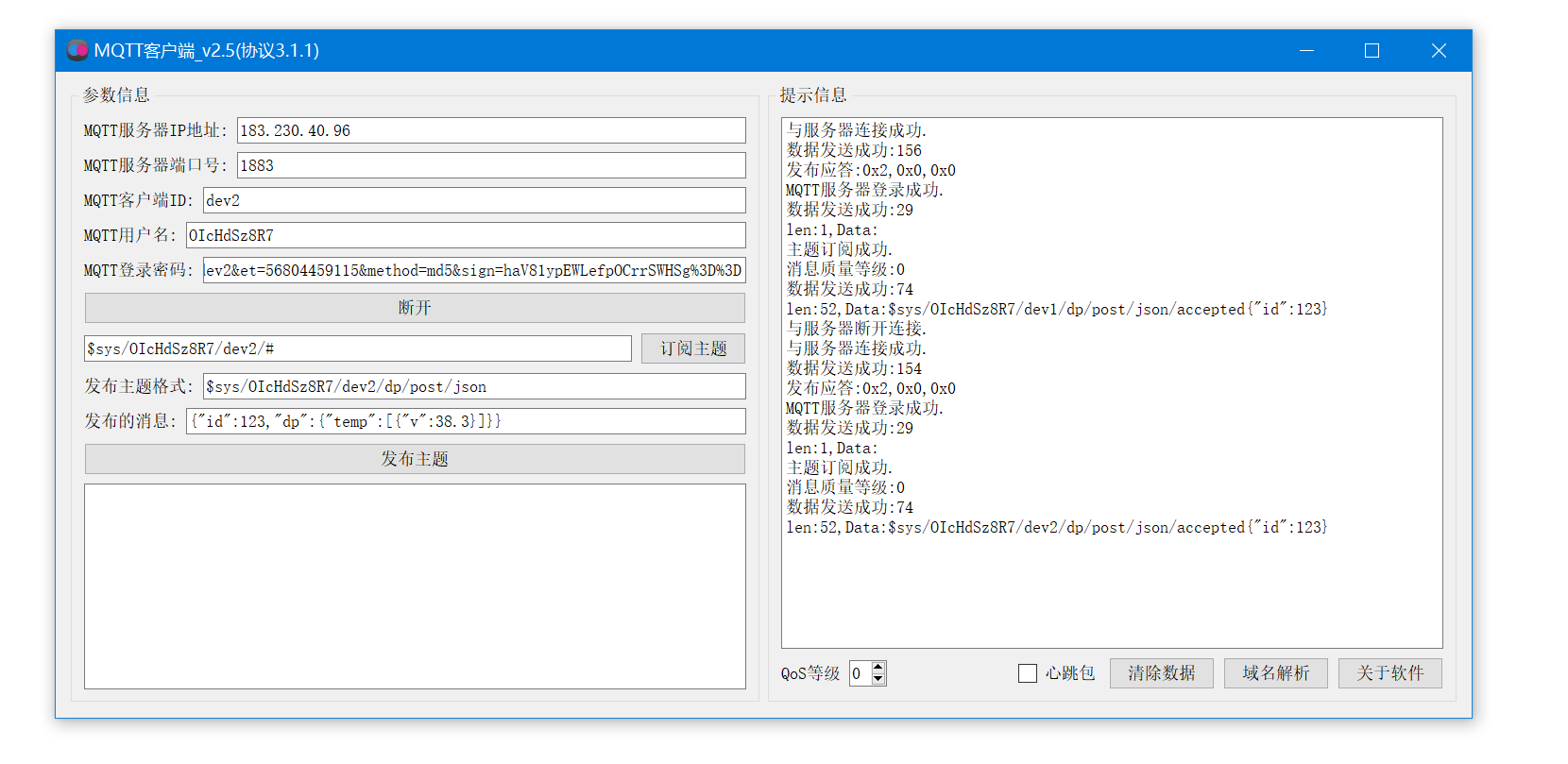1568x764 pixels.
Task: Edit the publish topic format field
Action: 473,386
